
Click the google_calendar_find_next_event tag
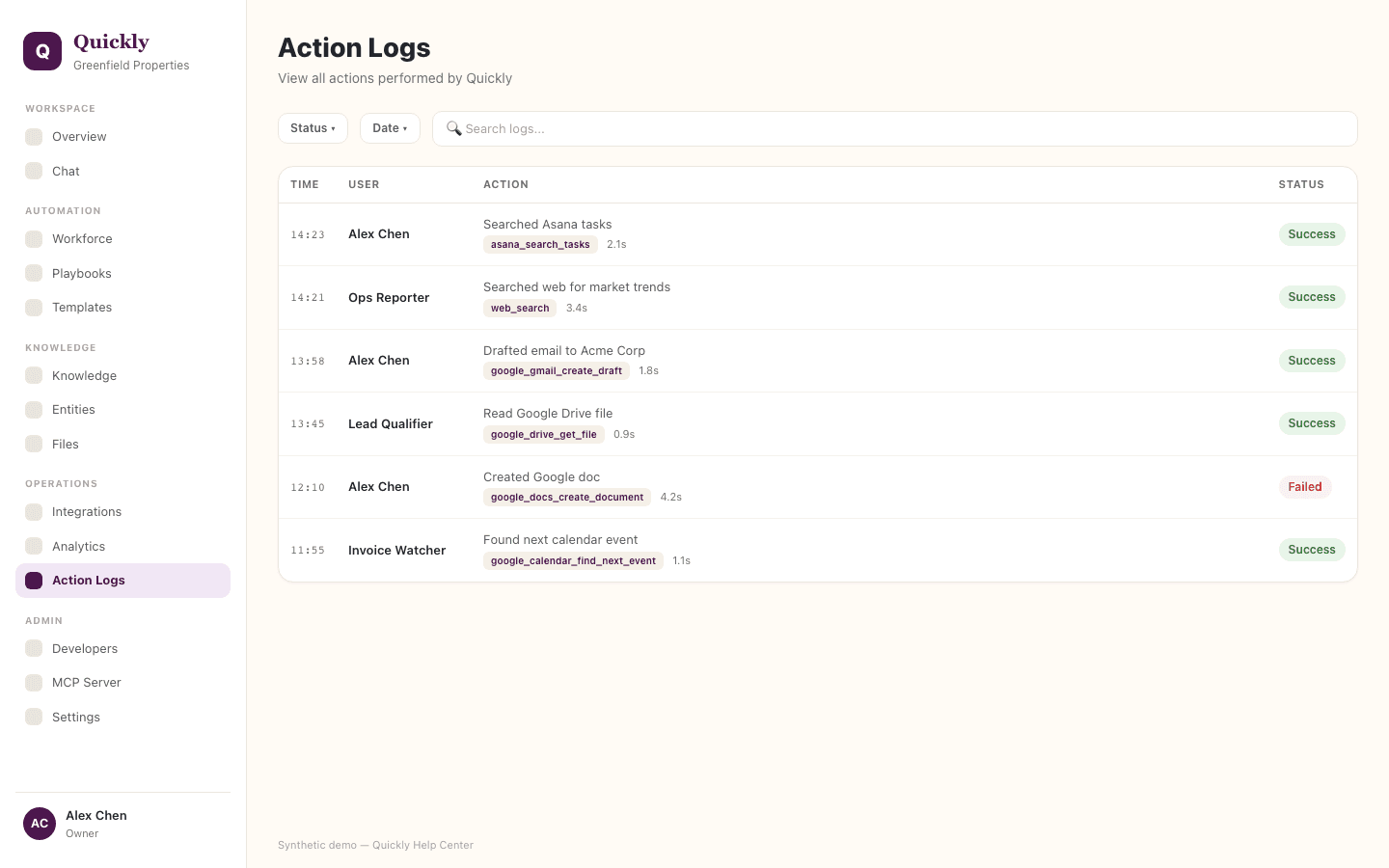click(x=573, y=561)
